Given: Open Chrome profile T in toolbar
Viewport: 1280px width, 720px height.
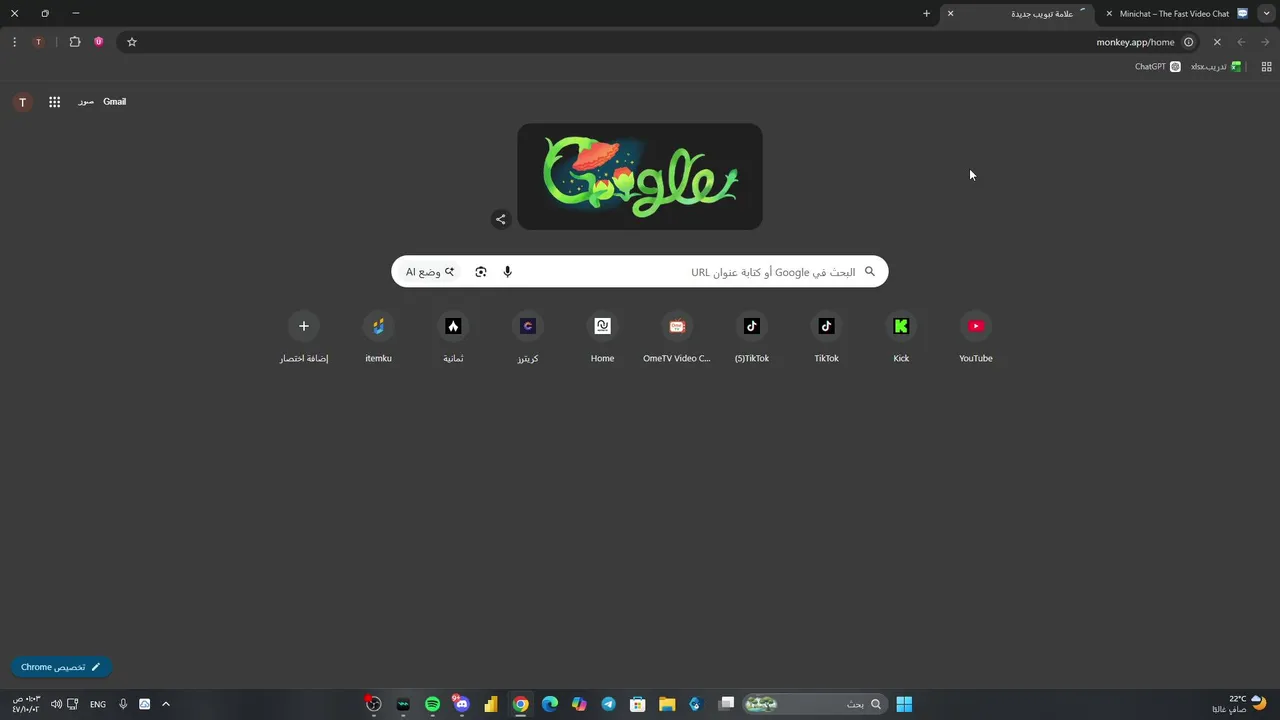Looking at the screenshot, I should tap(38, 42).
